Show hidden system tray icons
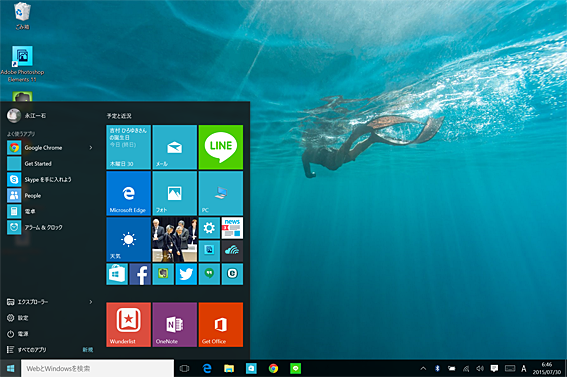This screenshot has height=377, width=567. [423, 368]
